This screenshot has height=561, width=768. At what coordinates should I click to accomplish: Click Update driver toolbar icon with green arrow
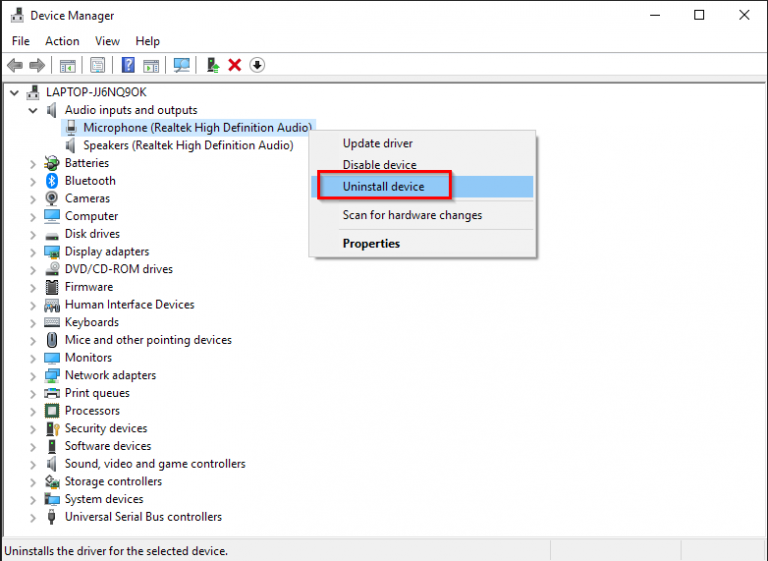click(x=213, y=65)
